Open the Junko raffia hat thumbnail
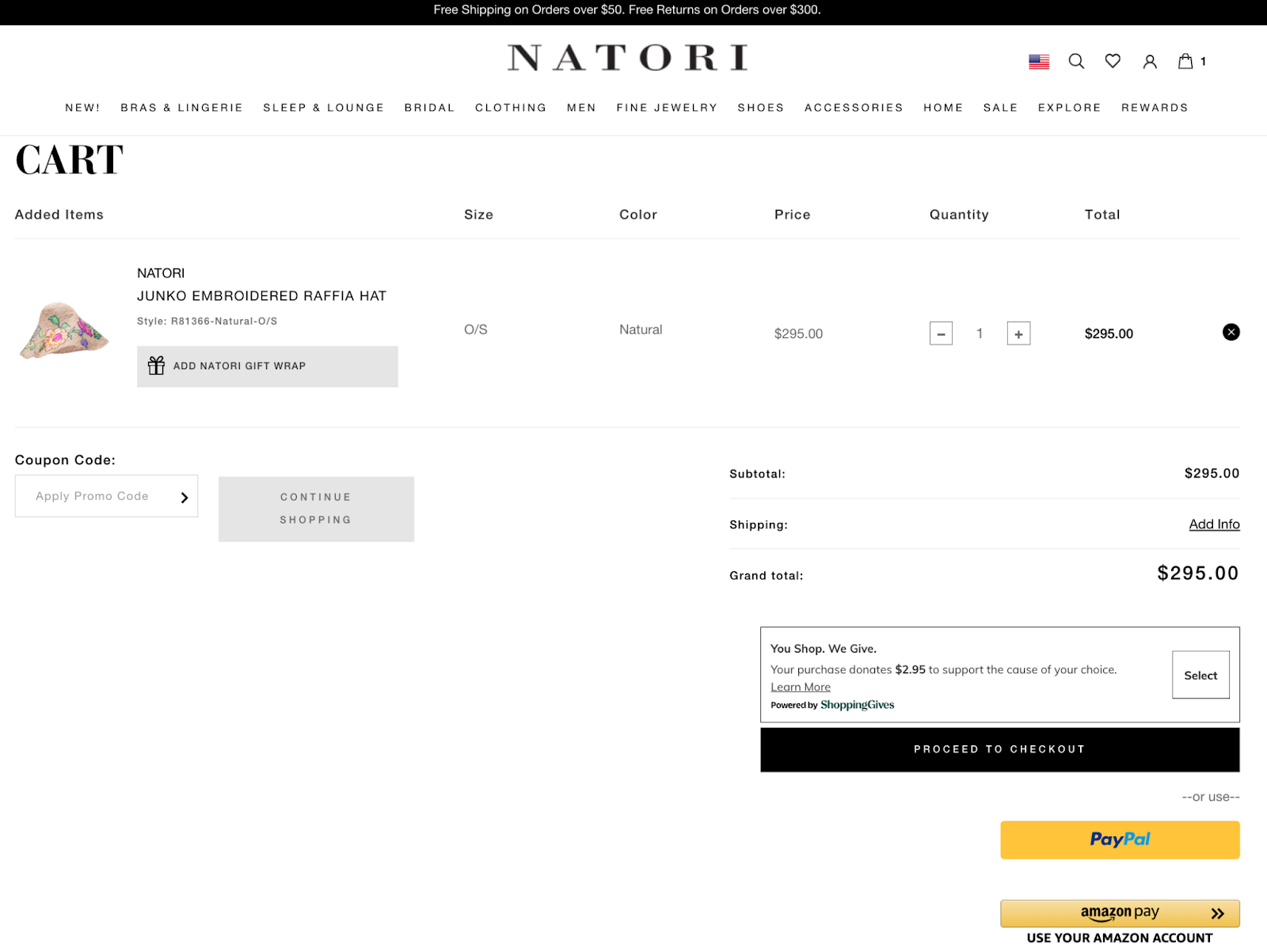Image resolution: width=1267 pixels, height=952 pixels. [x=64, y=330]
